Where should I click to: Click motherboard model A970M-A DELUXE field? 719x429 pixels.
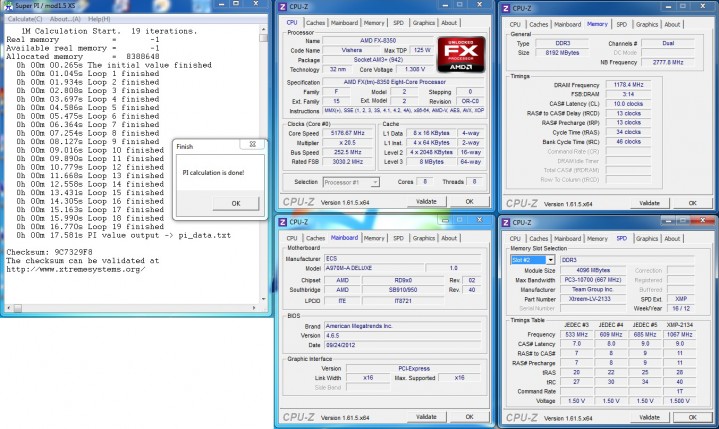(x=373, y=268)
